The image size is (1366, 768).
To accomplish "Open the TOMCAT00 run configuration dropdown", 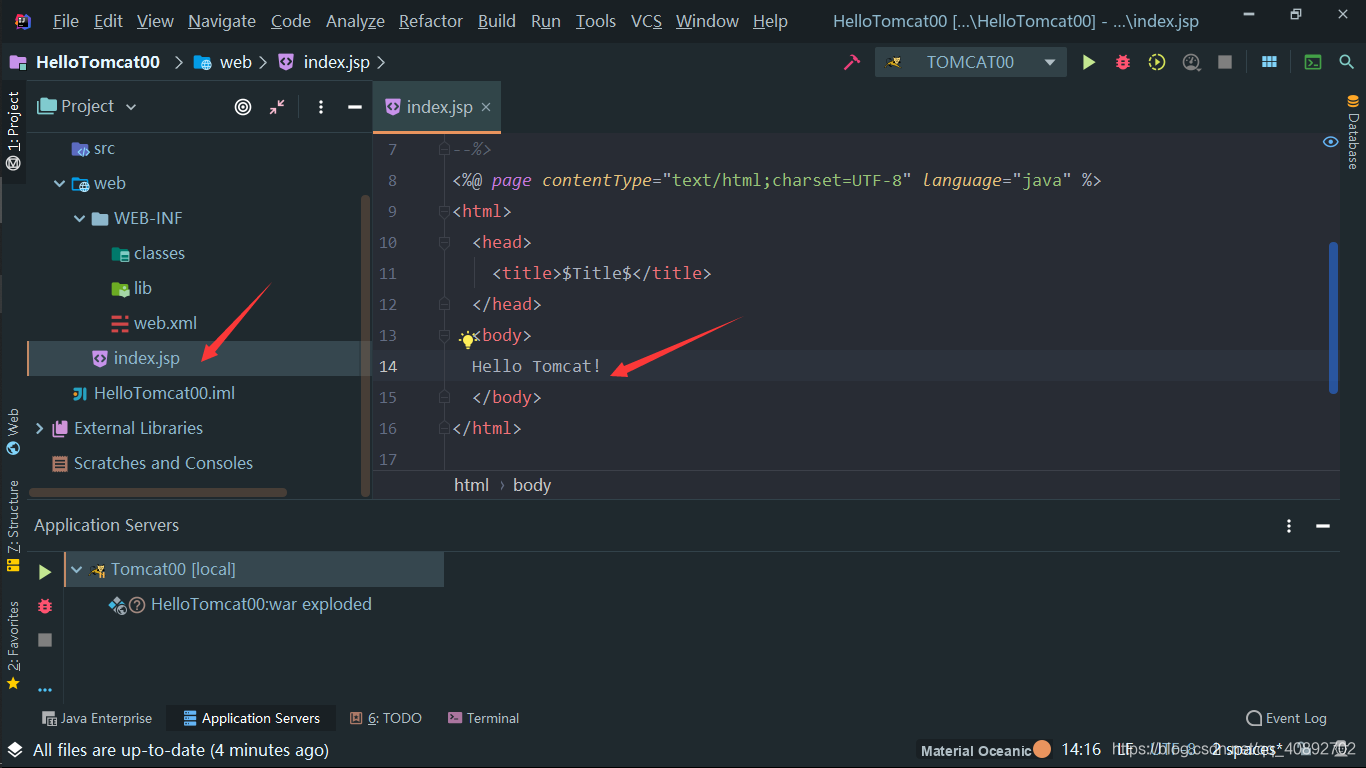I will click(1050, 62).
